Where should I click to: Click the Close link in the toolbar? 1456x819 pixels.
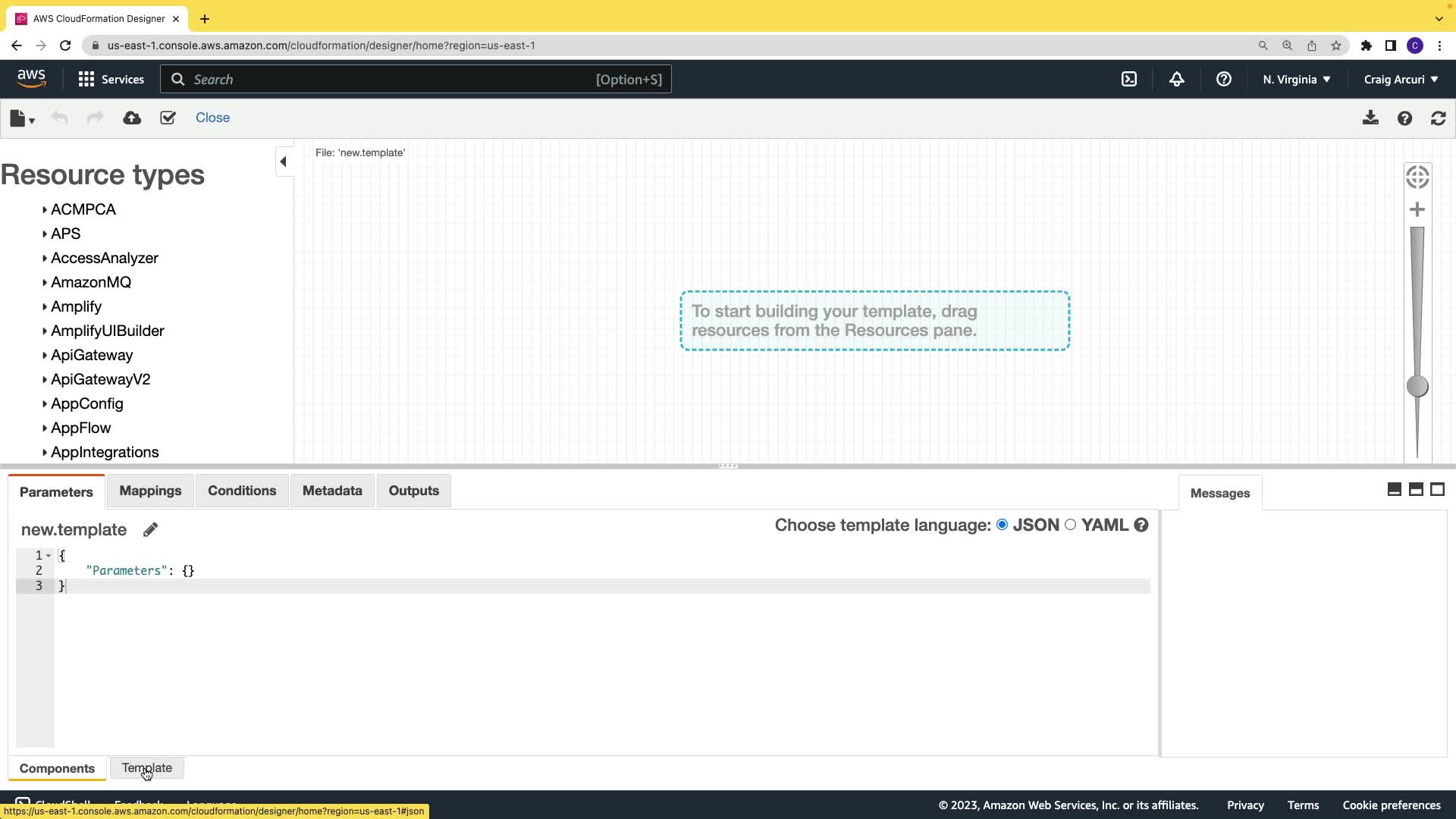[x=212, y=118]
